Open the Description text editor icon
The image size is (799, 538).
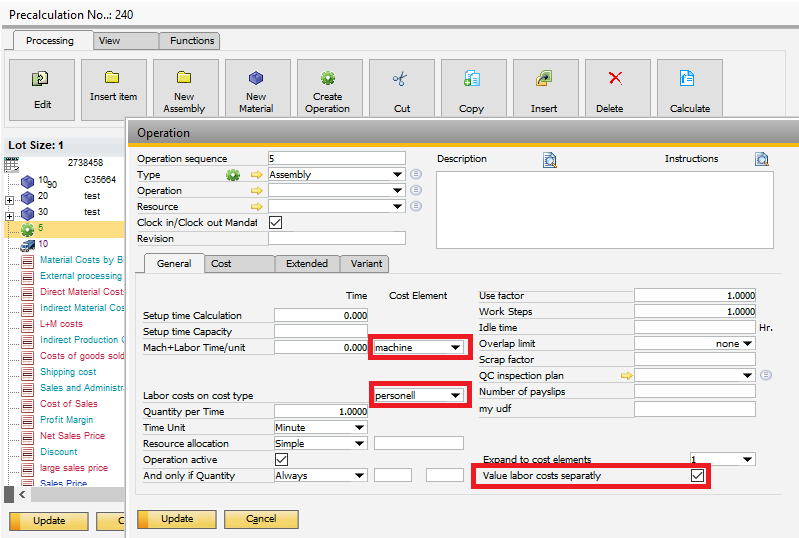[549, 159]
